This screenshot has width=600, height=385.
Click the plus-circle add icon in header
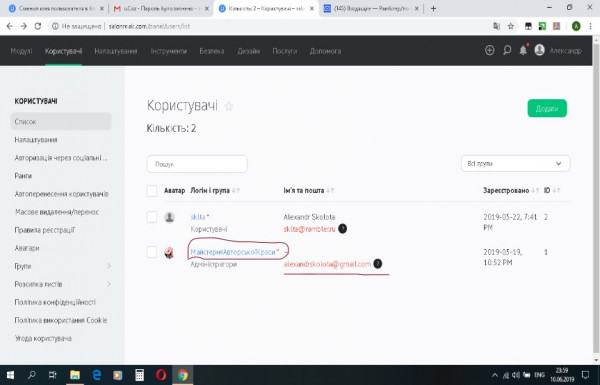pos(489,50)
